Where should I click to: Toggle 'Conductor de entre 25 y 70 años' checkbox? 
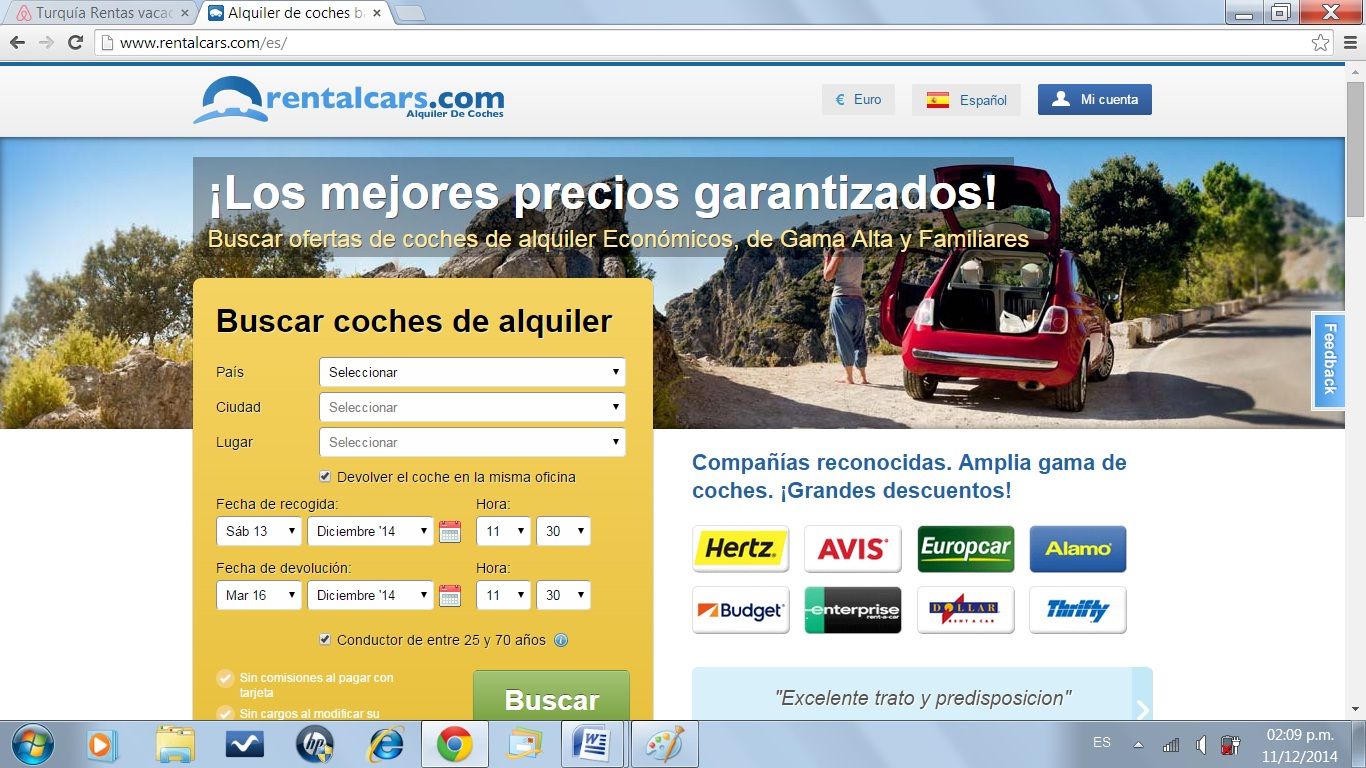325,640
